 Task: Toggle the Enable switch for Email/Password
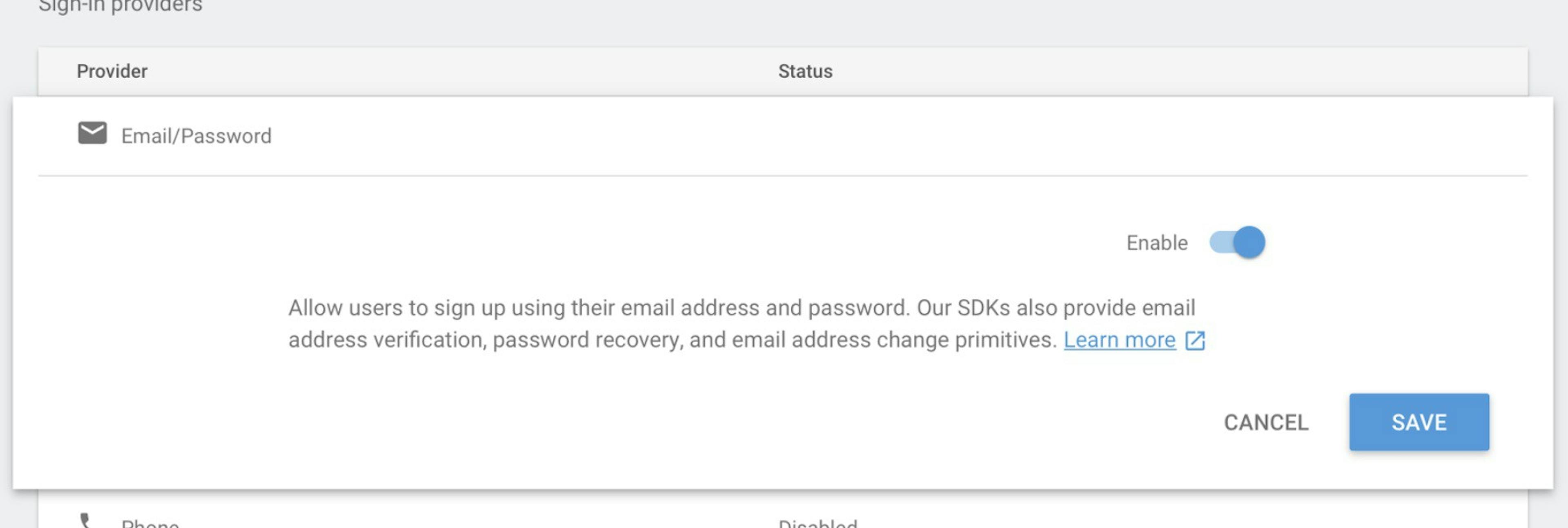point(1236,243)
